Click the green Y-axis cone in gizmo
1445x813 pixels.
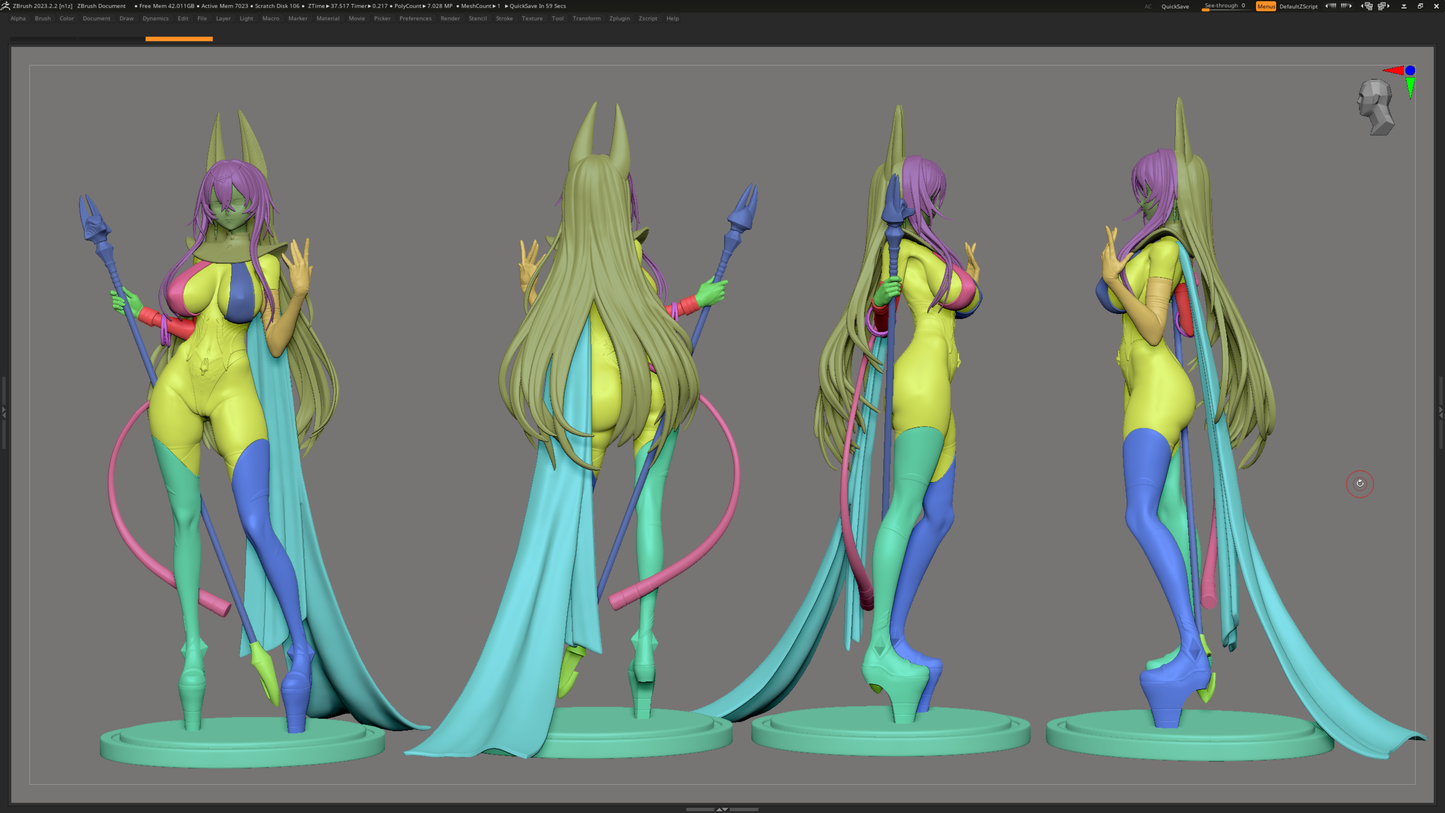[1410, 88]
